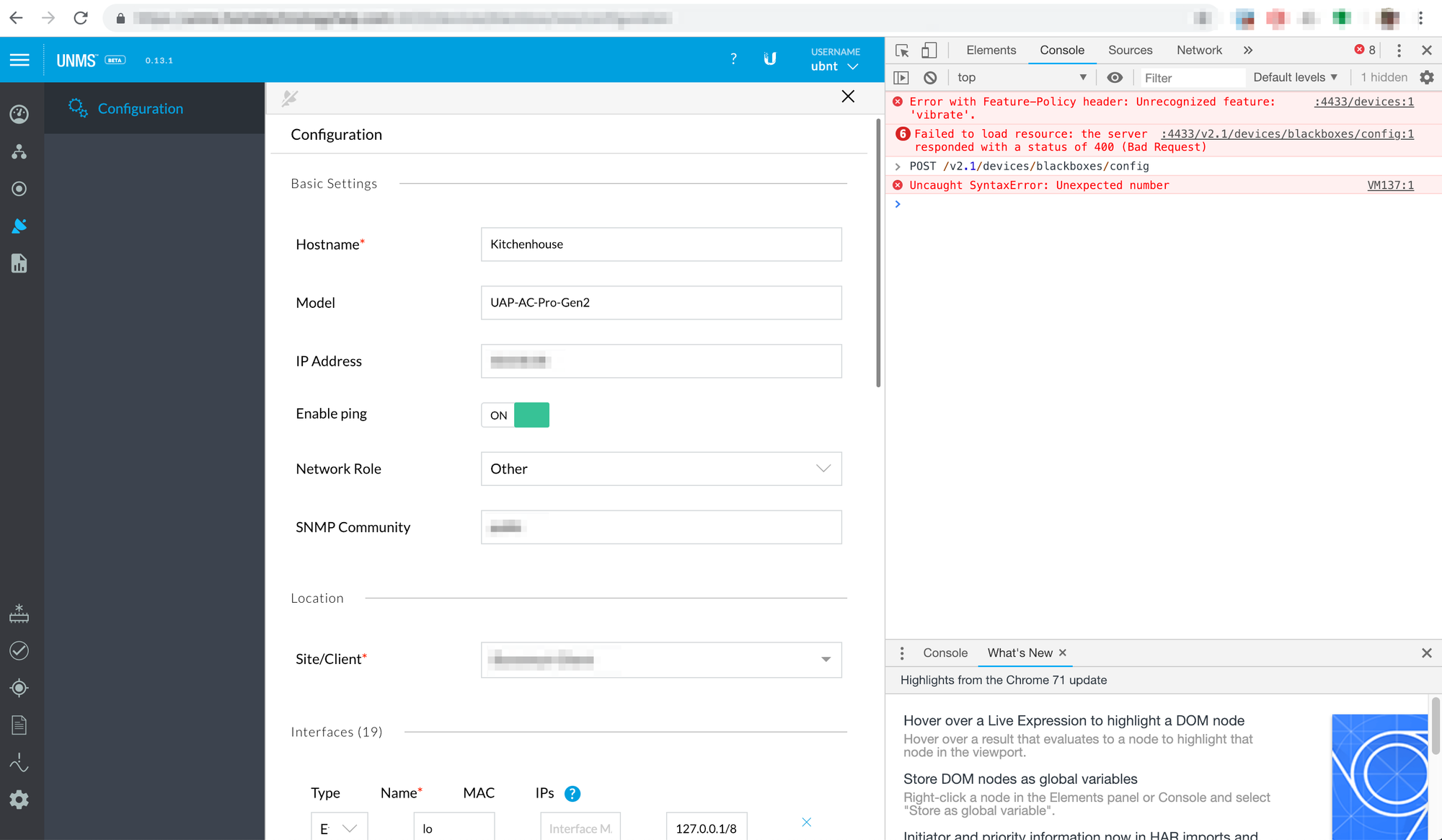Viewport: 1442px width, 840px height.
Task: Switch to the Console tab
Action: coord(1061,50)
